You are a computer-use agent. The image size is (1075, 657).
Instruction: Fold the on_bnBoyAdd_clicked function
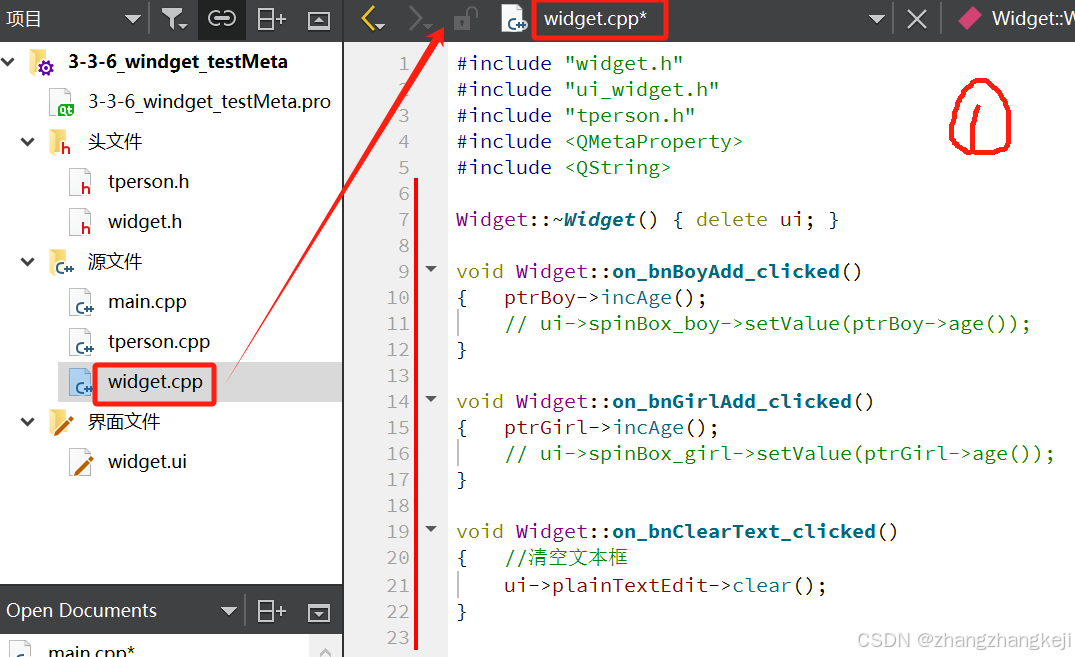tap(431, 269)
